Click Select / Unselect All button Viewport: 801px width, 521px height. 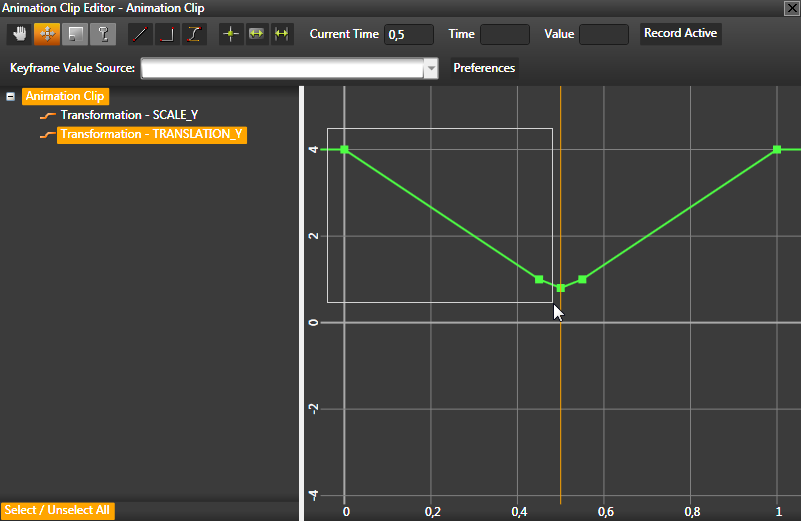point(58,511)
